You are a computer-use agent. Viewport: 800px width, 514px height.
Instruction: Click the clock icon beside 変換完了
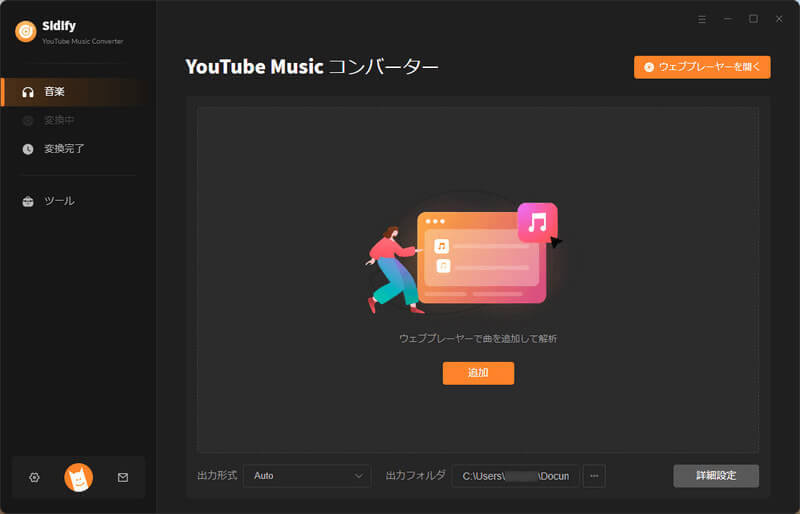click(x=28, y=149)
